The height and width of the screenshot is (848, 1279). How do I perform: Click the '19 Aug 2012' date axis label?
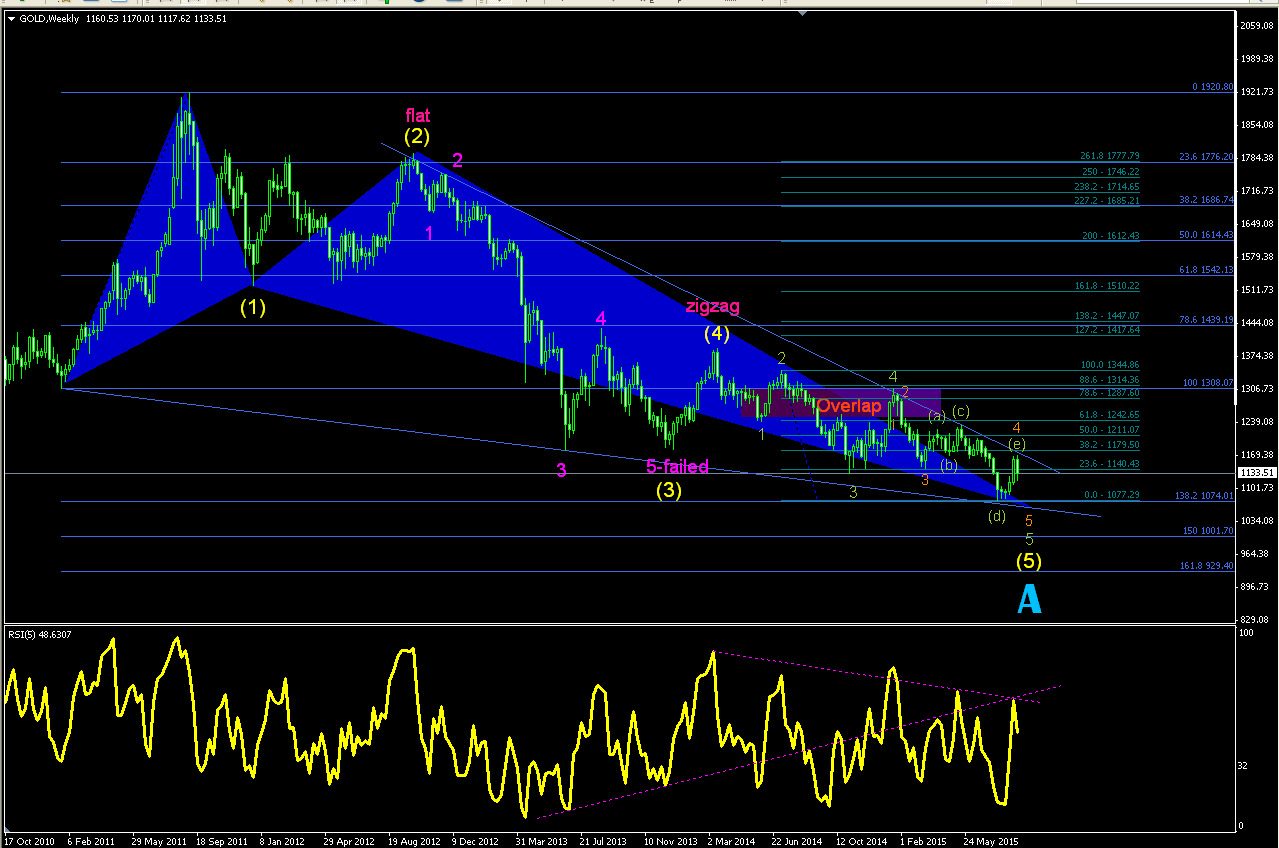(x=413, y=841)
